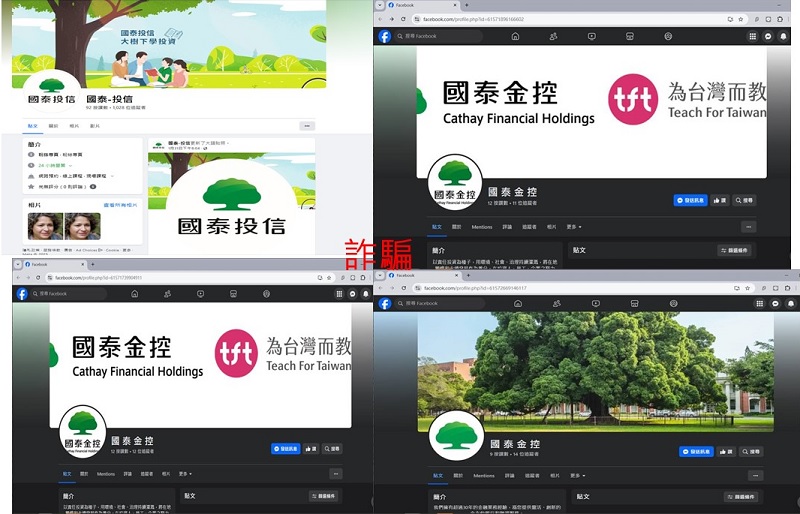
Task: Select 相片 tab on 國泰-投信 page
Action: point(74,126)
